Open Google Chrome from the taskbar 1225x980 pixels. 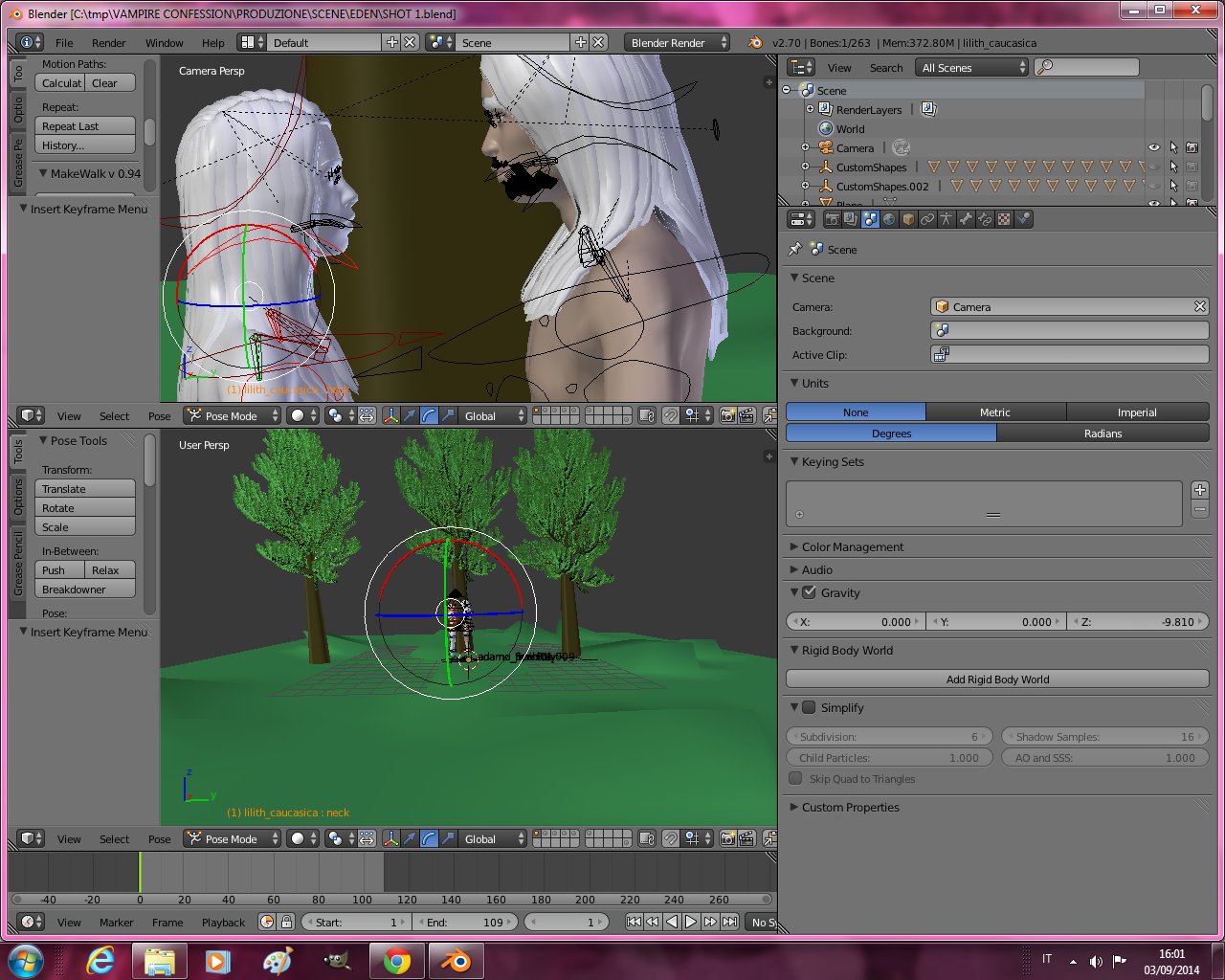[397, 960]
